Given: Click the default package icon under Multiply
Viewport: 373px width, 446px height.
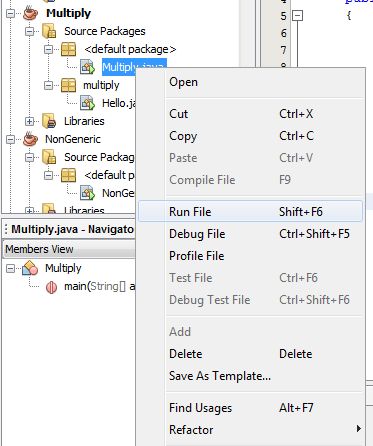Looking at the screenshot, I should click(x=68, y=49).
